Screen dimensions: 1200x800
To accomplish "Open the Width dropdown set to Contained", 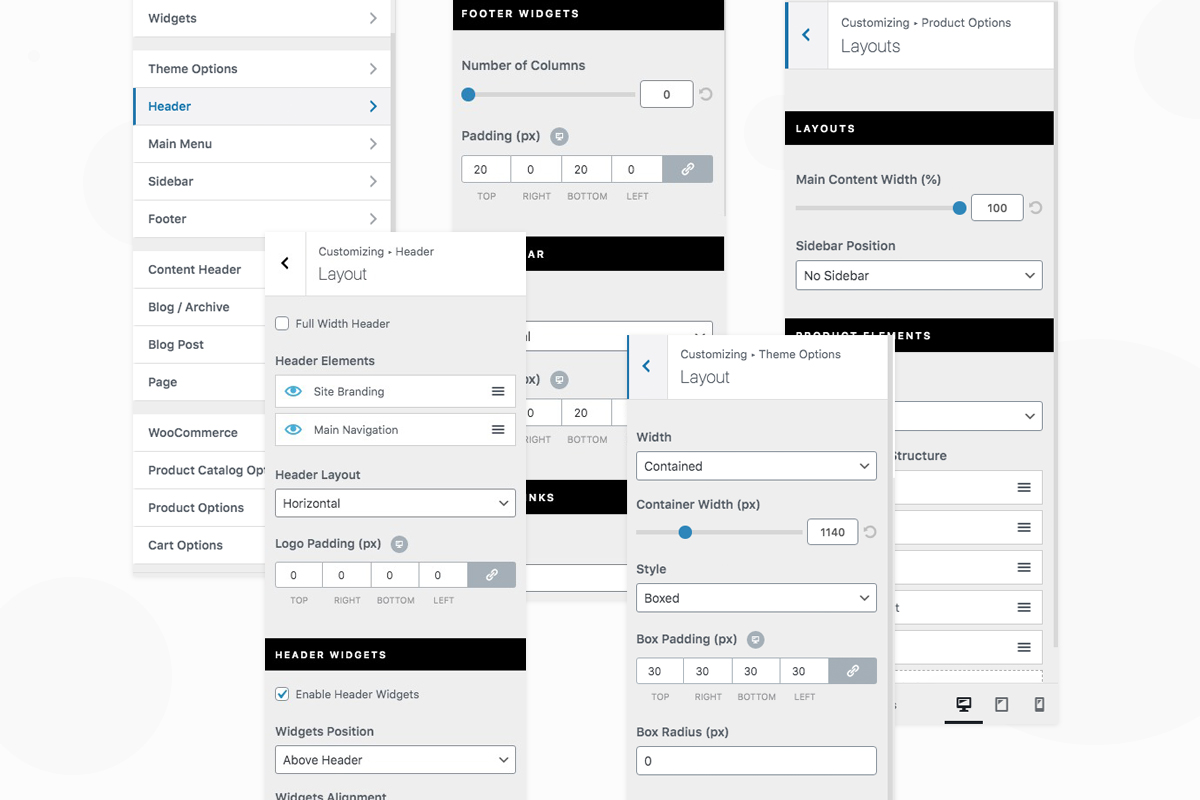I will (x=756, y=466).
